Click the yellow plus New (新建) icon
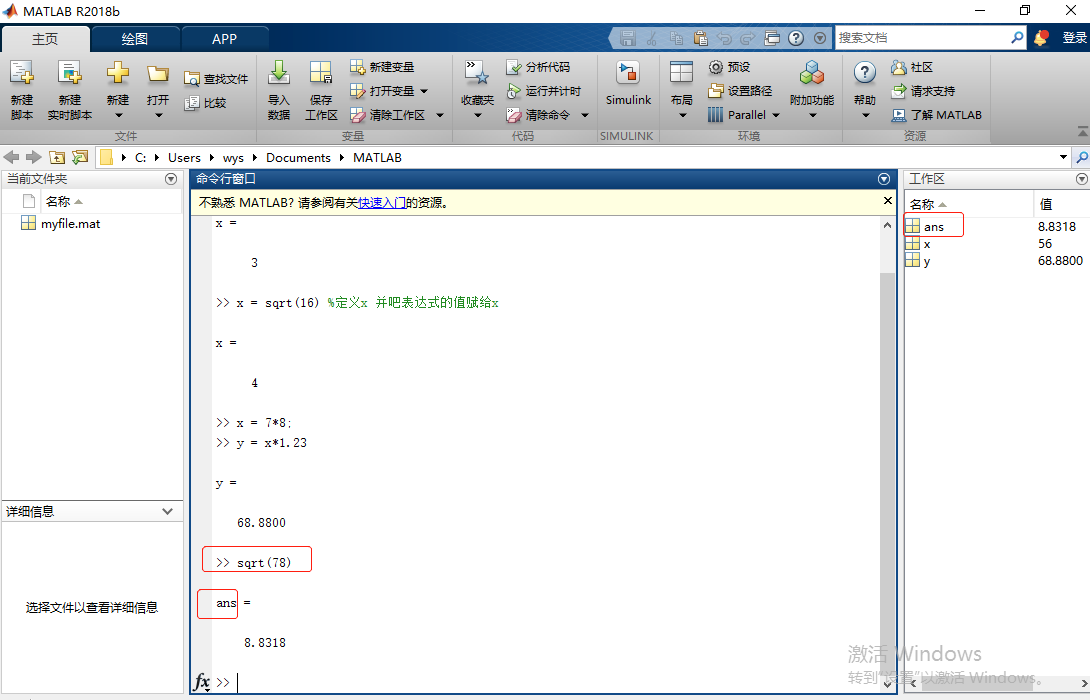Viewport: 1090px width, 700px height. point(117,72)
